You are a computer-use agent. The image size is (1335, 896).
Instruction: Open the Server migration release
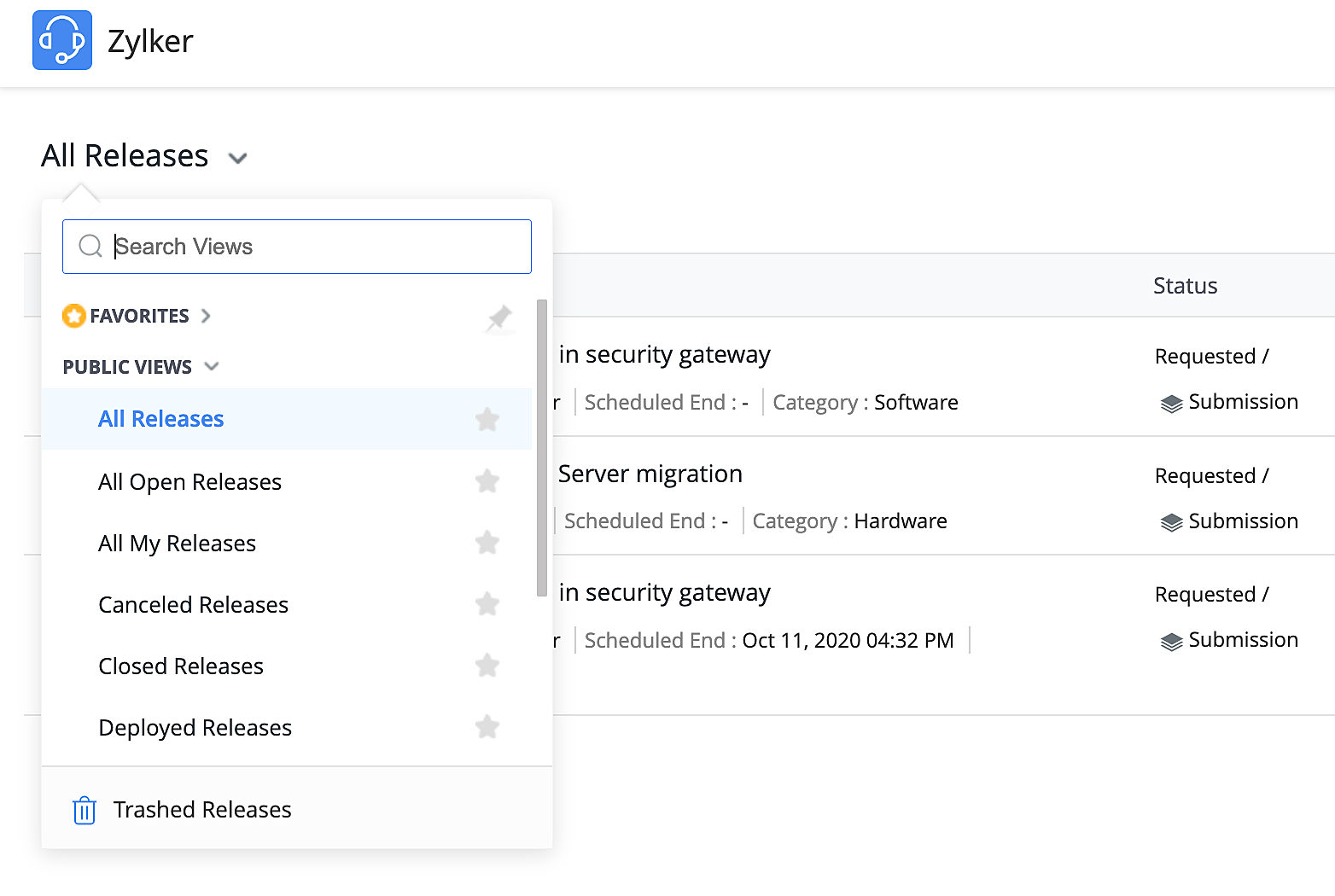coord(650,474)
